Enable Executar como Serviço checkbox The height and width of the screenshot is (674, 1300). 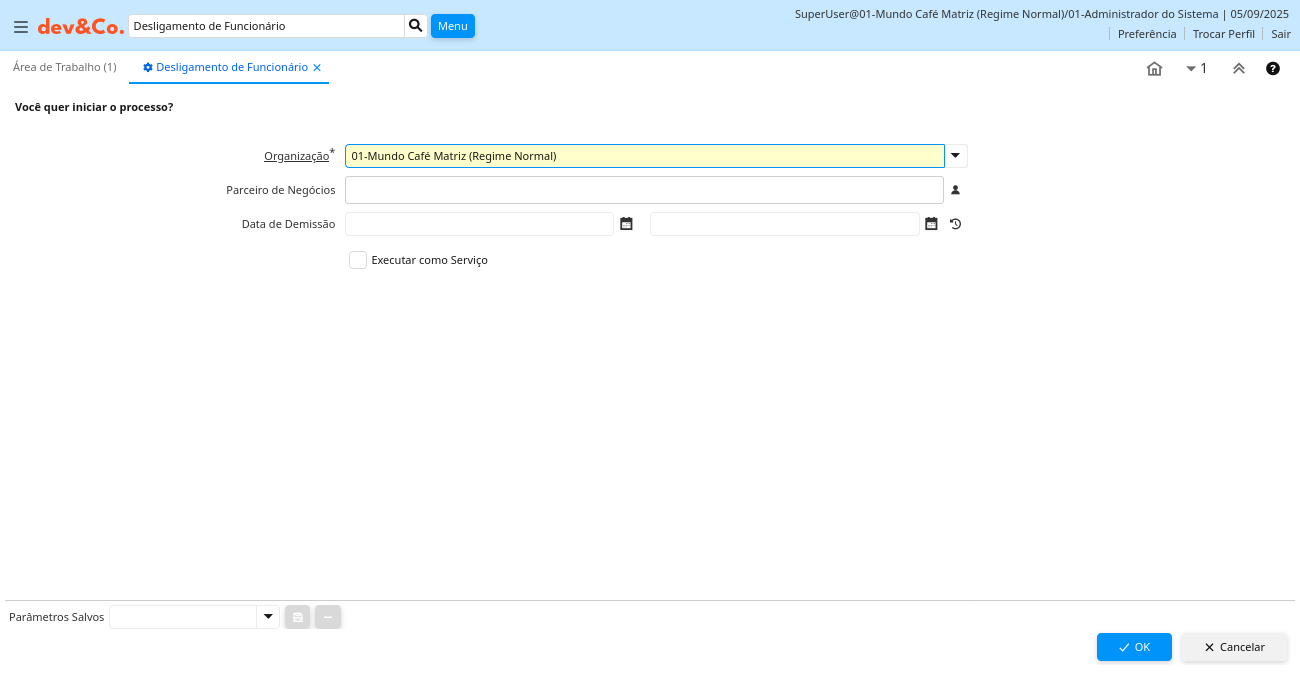[358, 260]
